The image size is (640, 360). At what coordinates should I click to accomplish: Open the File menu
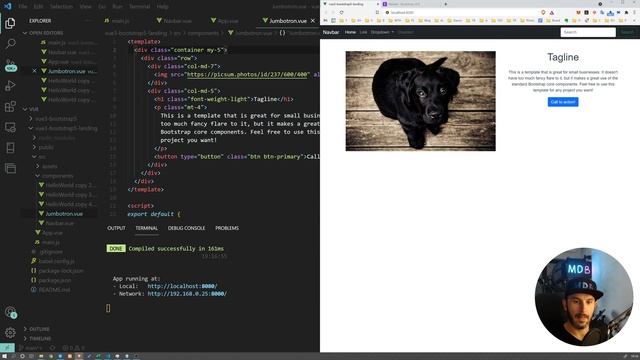pyautogui.click(x=23, y=7)
